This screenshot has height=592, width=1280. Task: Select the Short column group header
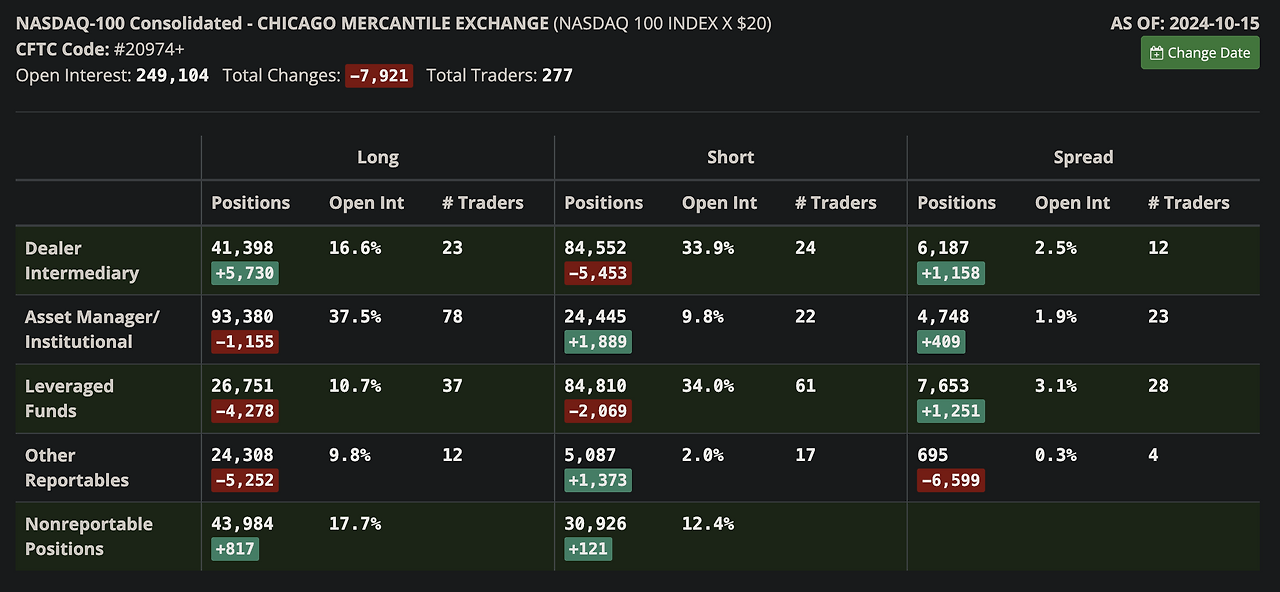coord(730,157)
